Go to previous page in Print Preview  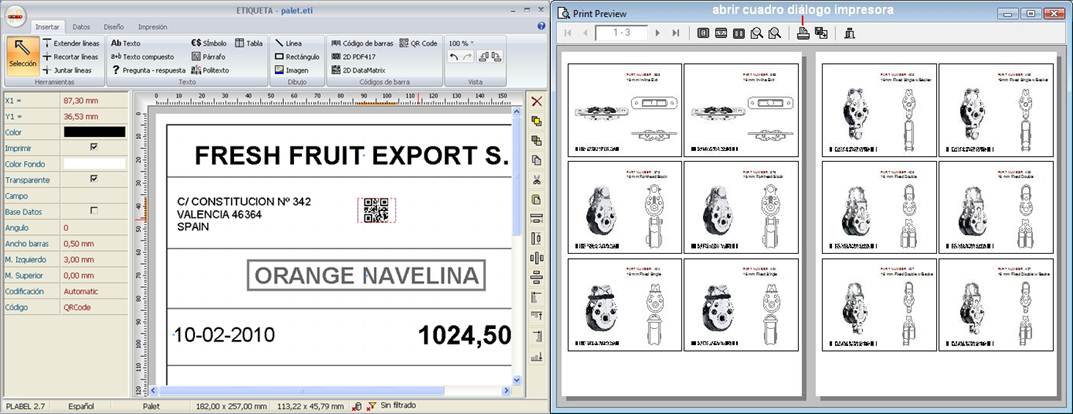585,33
